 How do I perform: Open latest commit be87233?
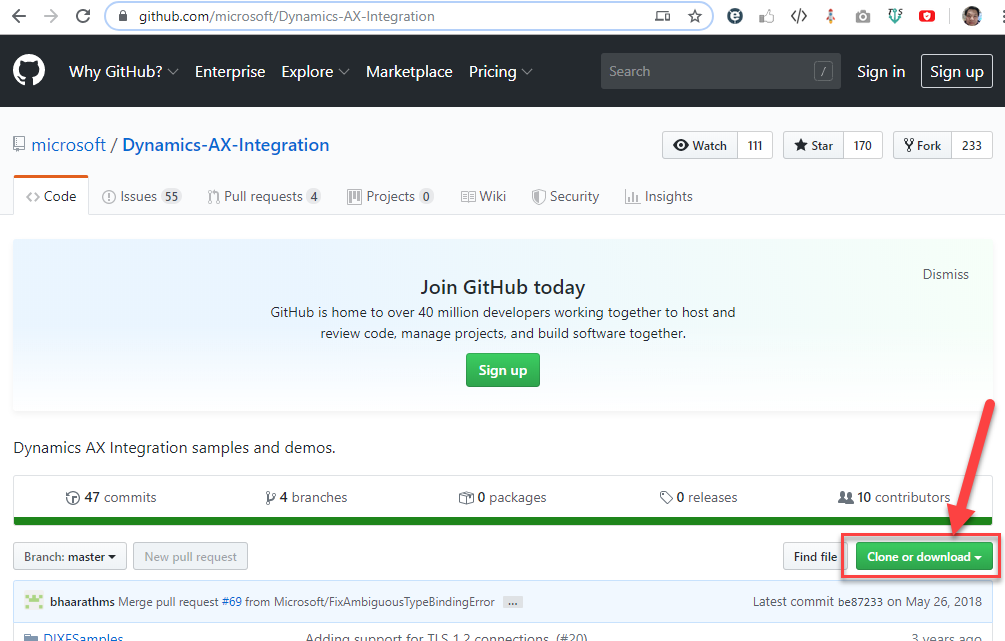860,602
